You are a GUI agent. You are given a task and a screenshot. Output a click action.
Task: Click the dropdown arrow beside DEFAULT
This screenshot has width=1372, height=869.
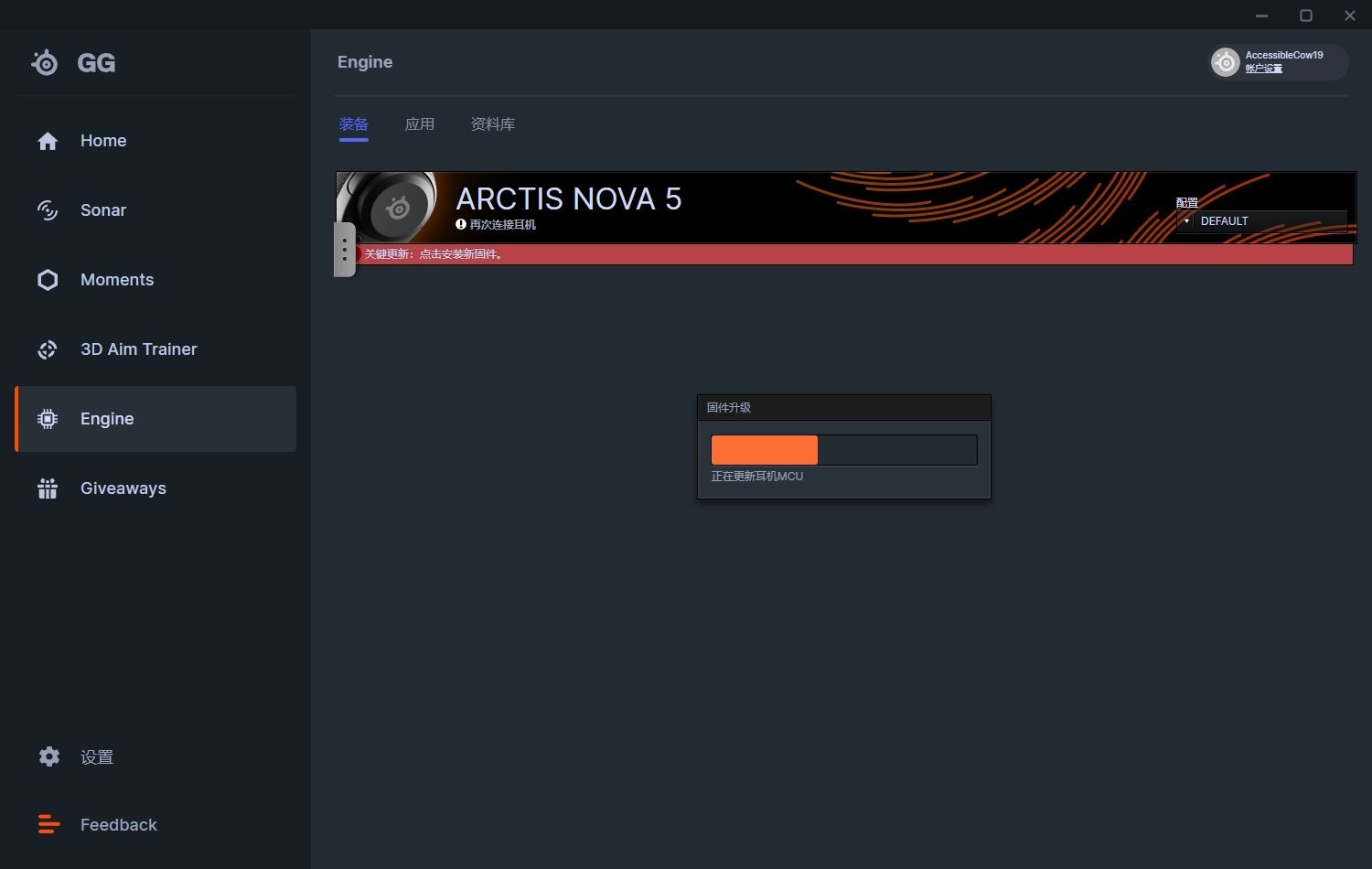(x=1186, y=221)
